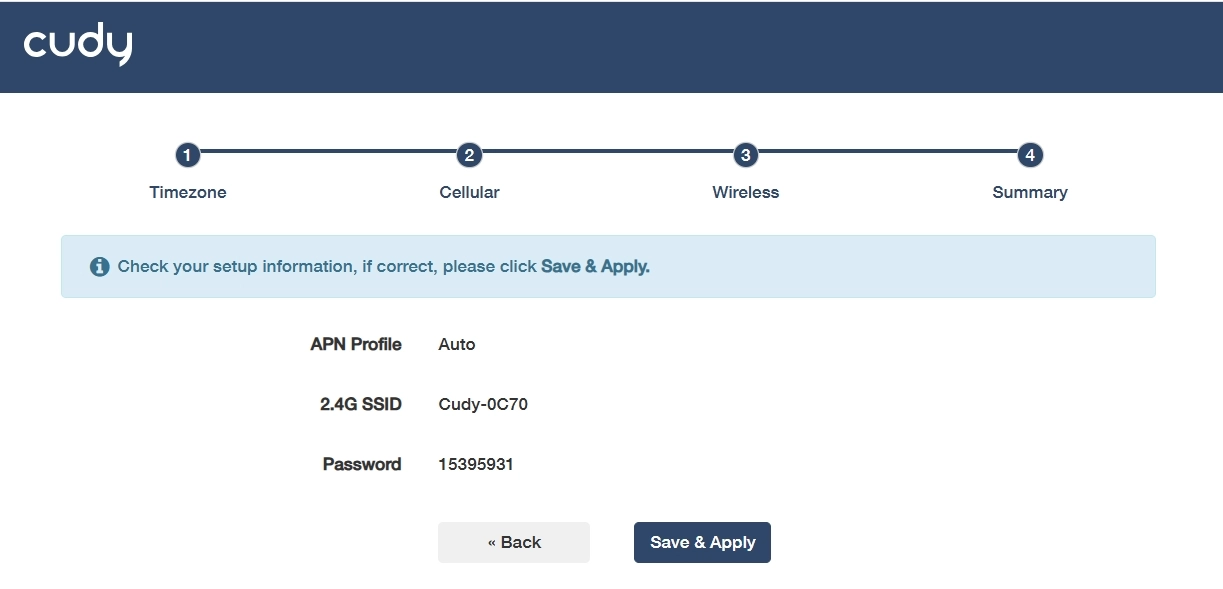Click the Auto APN profile value
The image size is (1223, 589).
[x=457, y=344]
